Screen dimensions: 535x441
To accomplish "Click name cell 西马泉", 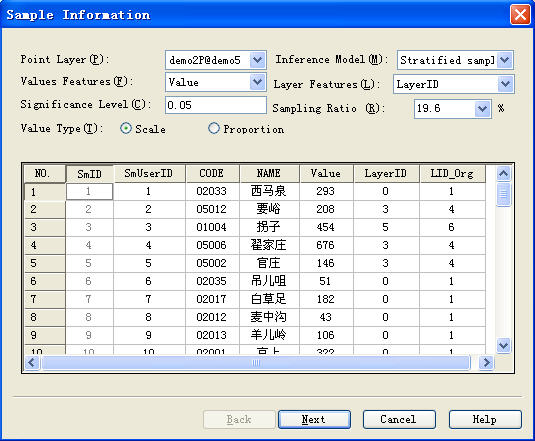I will (269, 191).
